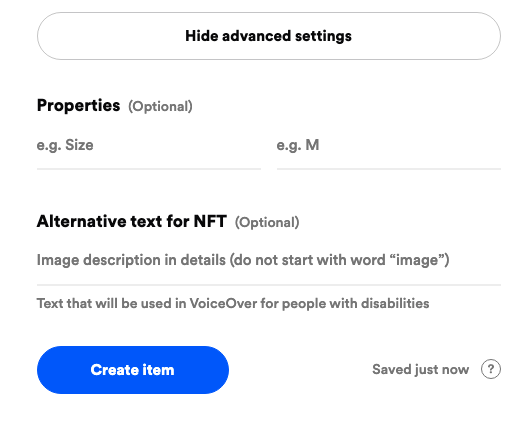Click the 'Alternative text for NFT' heading
531x439 pixels.
[132, 221]
